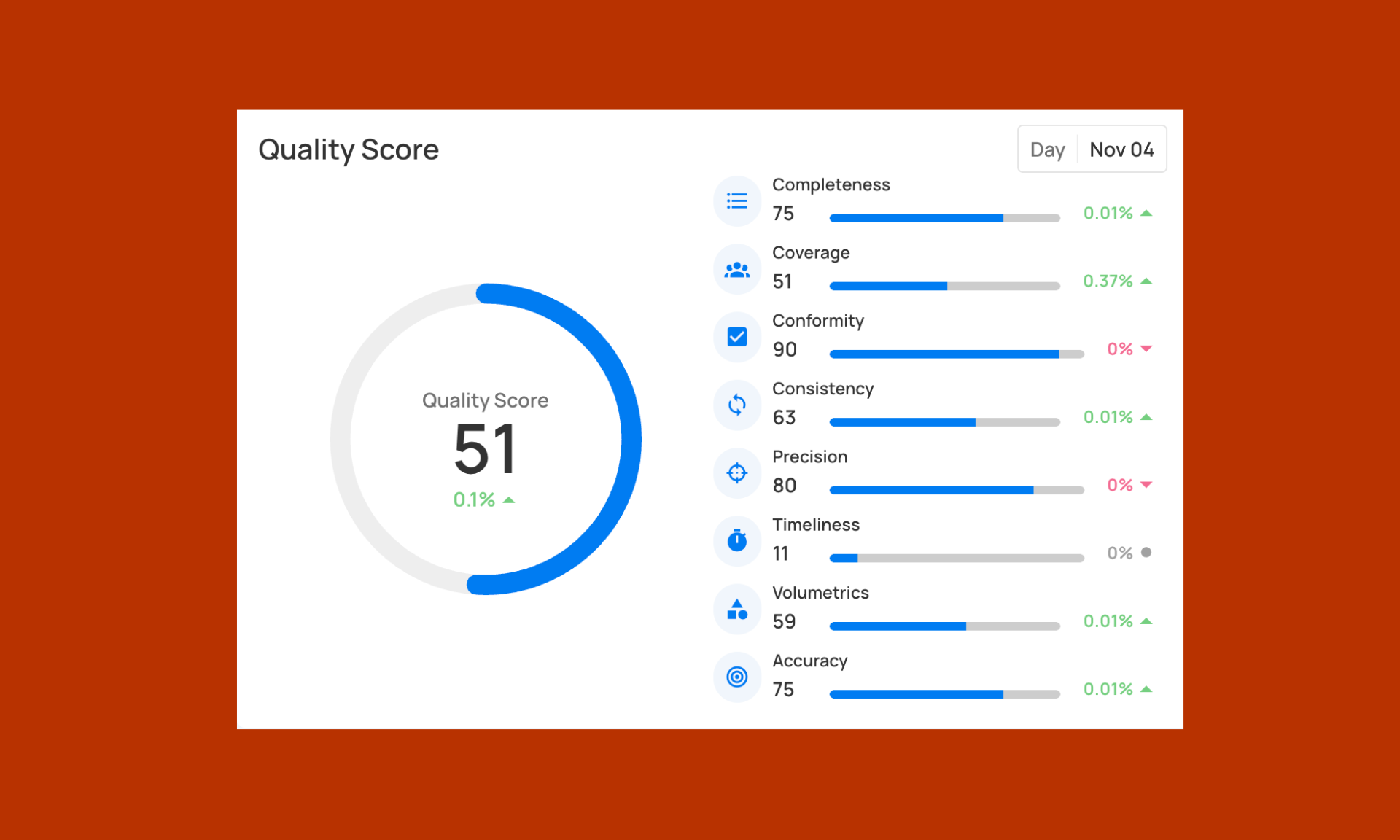This screenshot has height=840, width=1400.
Task: Click the red down arrow beside Conformity 0%
Action: click(x=1146, y=349)
